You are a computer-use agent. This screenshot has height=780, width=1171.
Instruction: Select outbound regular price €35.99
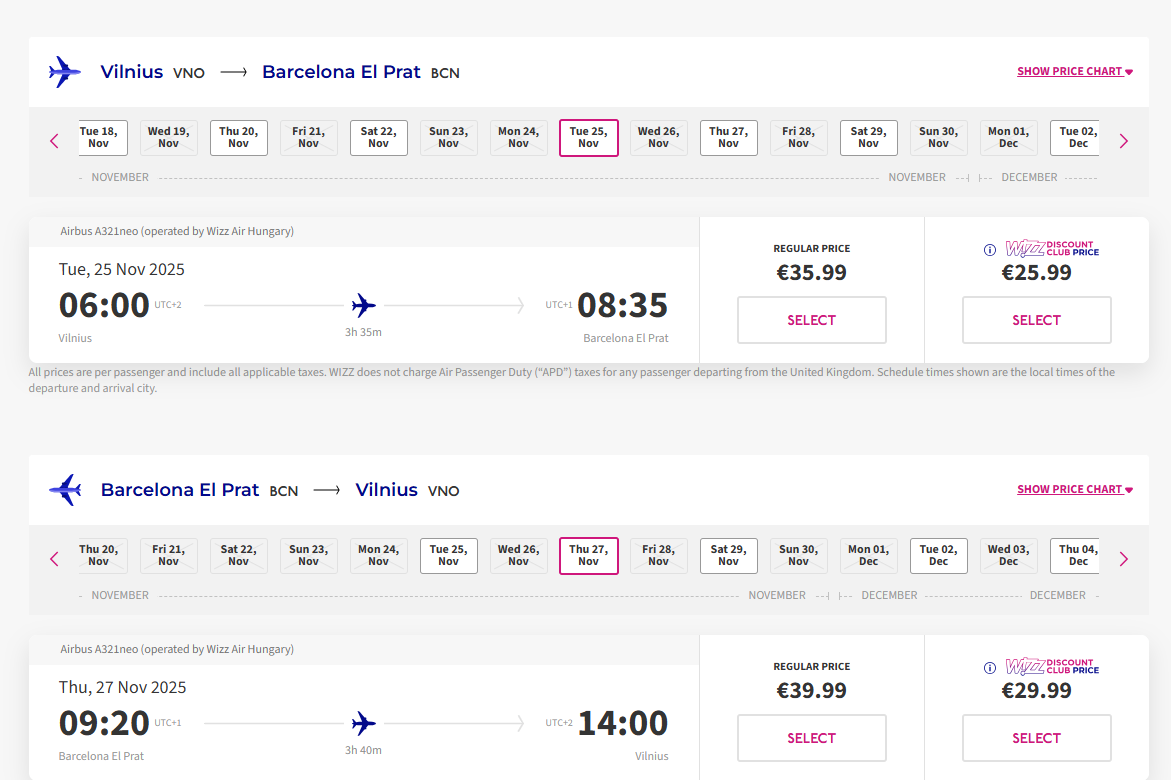tap(812, 320)
